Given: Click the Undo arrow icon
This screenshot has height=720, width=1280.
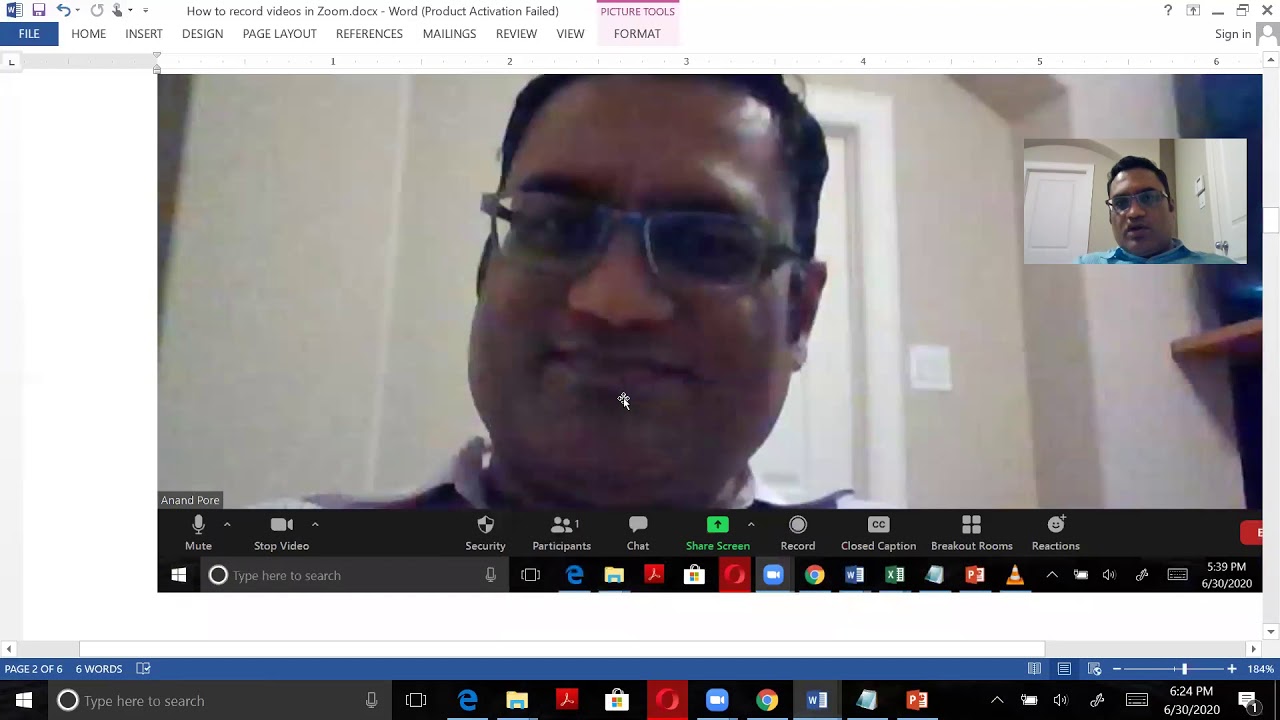Looking at the screenshot, I should click(x=63, y=11).
